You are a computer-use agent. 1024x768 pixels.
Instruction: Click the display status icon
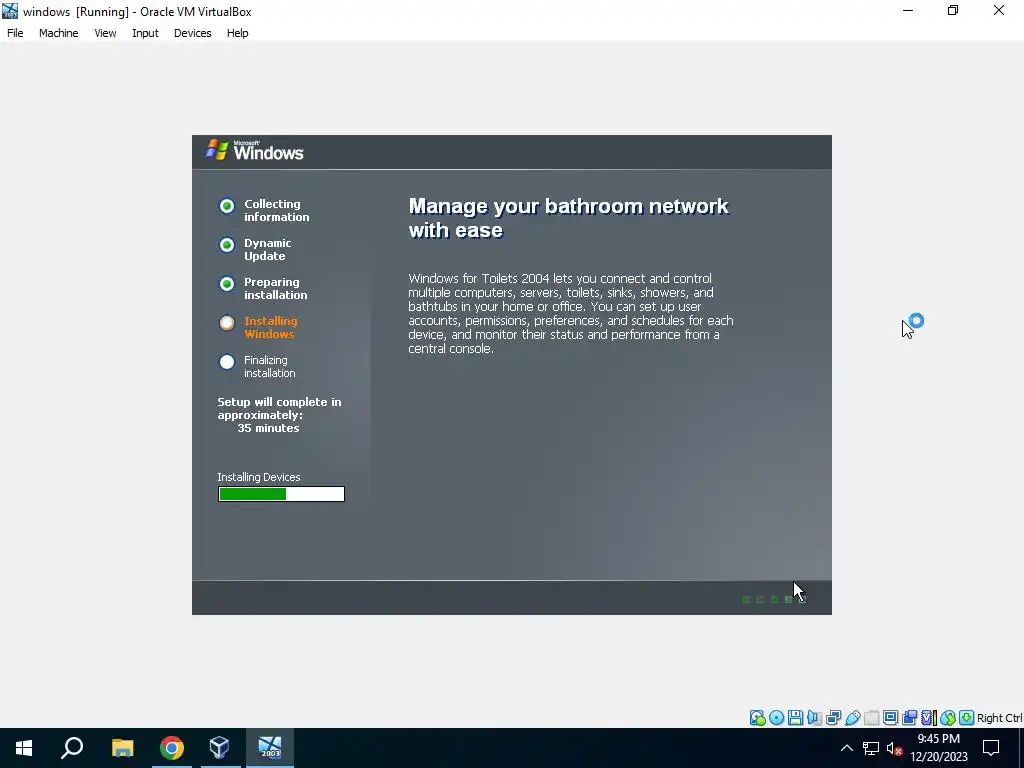(x=890, y=718)
